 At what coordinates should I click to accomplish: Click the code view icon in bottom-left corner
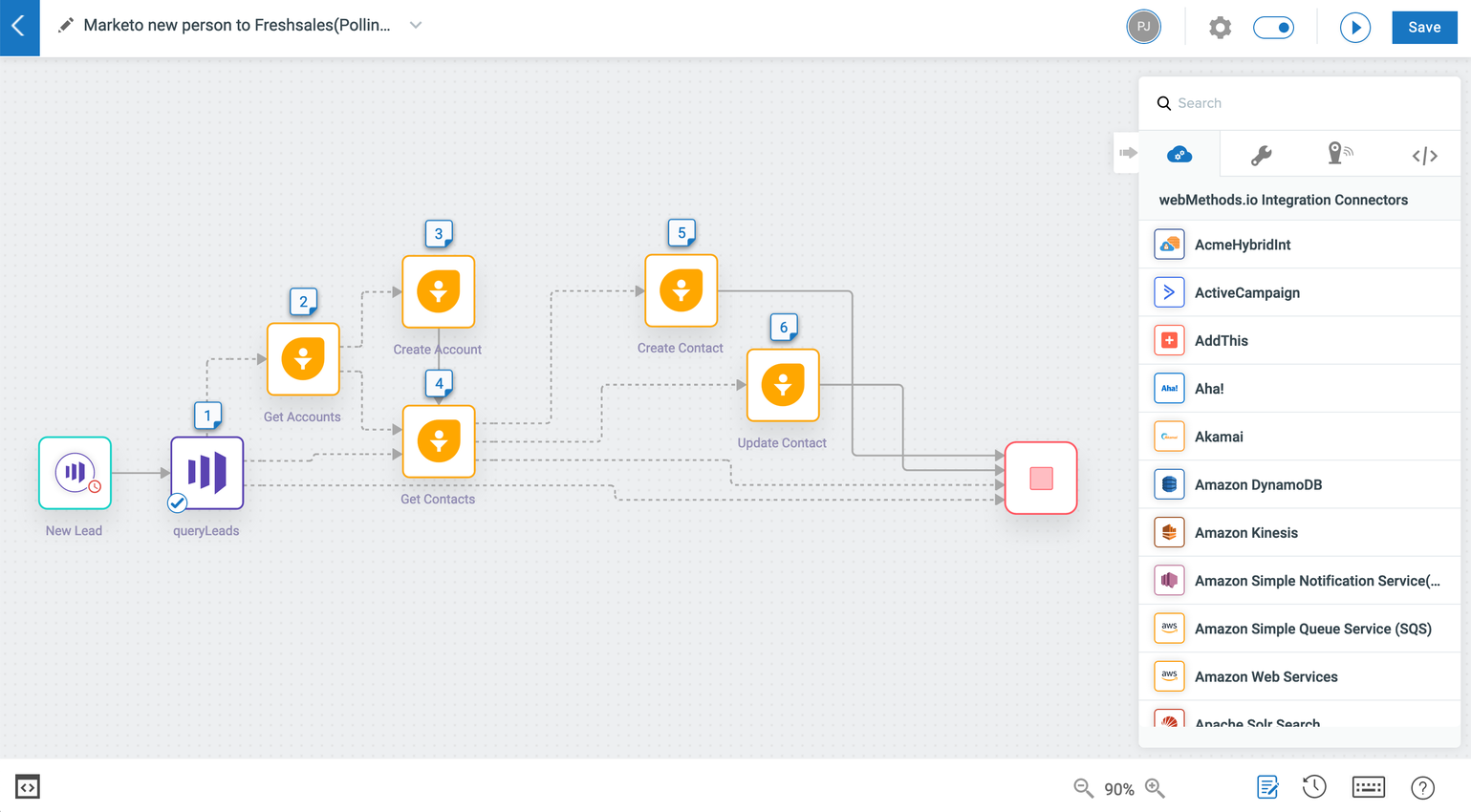[x=27, y=786]
